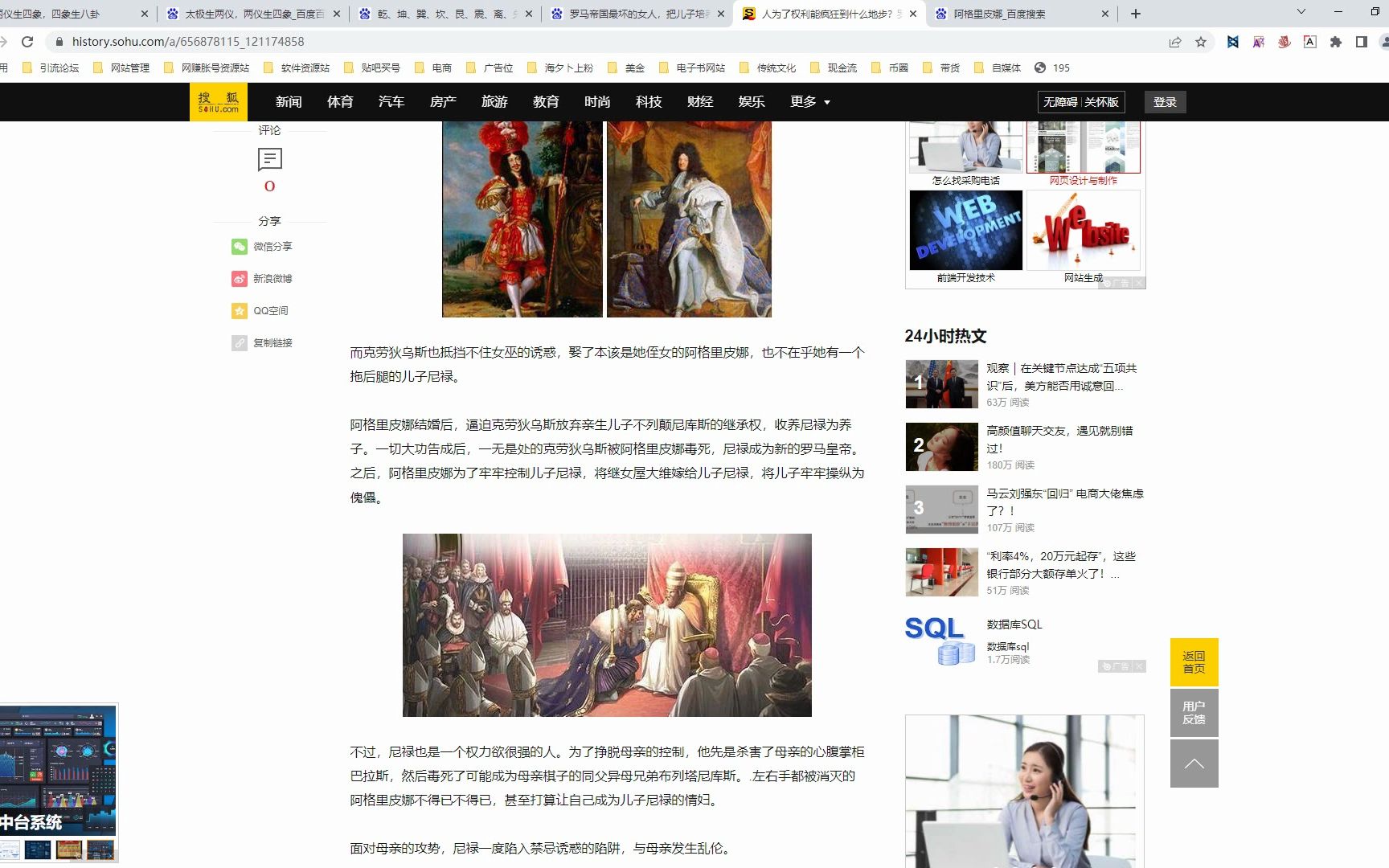The height and width of the screenshot is (868, 1389).
Task: Click the SQL ad thumbnail
Action: tap(941, 641)
